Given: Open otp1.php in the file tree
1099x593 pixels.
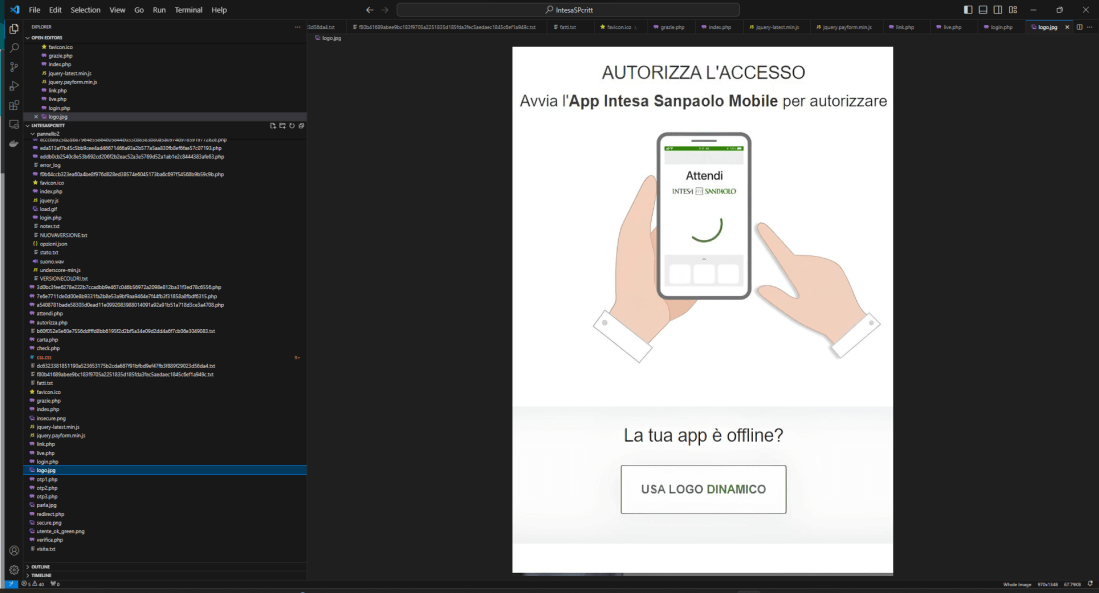Looking at the screenshot, I should [48, 479].
